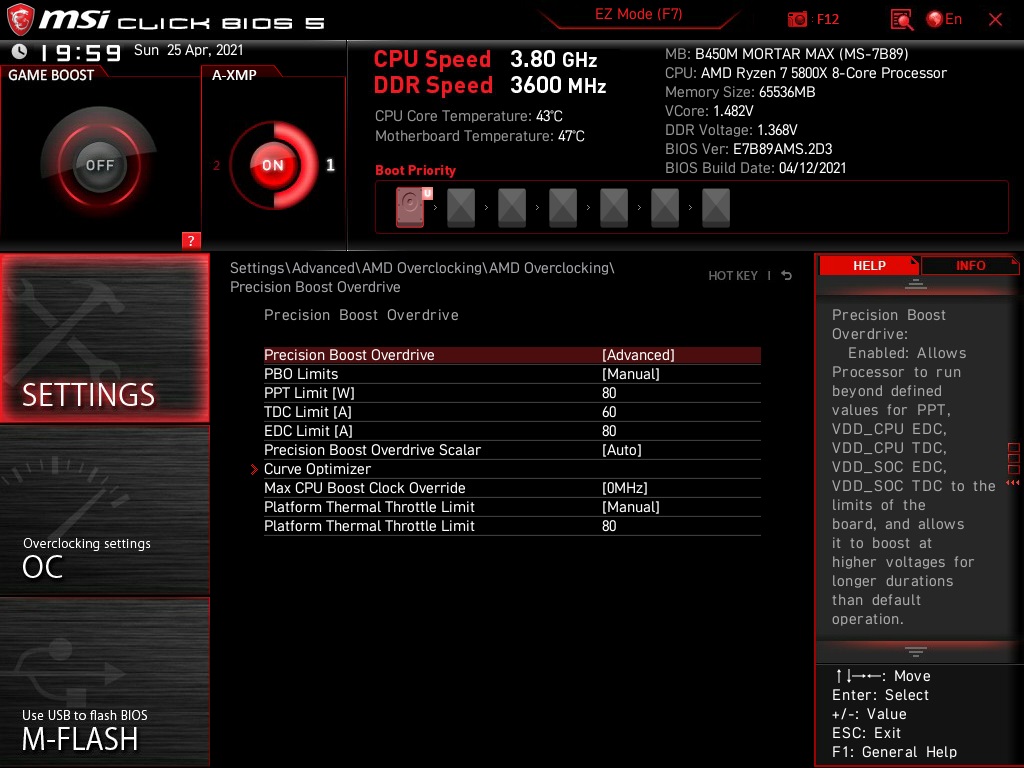The image size is (1024, 768).
Task: Click the MSI dragon logo
Action: tap(20, 19)
